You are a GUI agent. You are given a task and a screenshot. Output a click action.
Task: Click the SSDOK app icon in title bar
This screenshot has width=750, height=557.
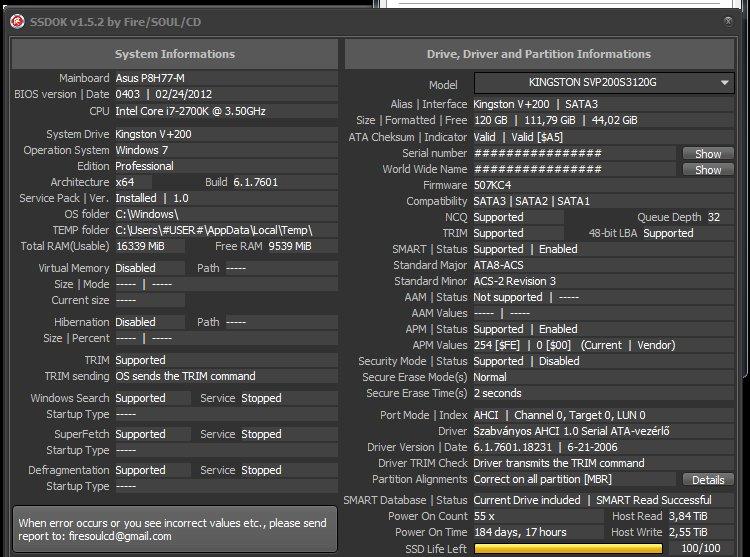(17, 22)
